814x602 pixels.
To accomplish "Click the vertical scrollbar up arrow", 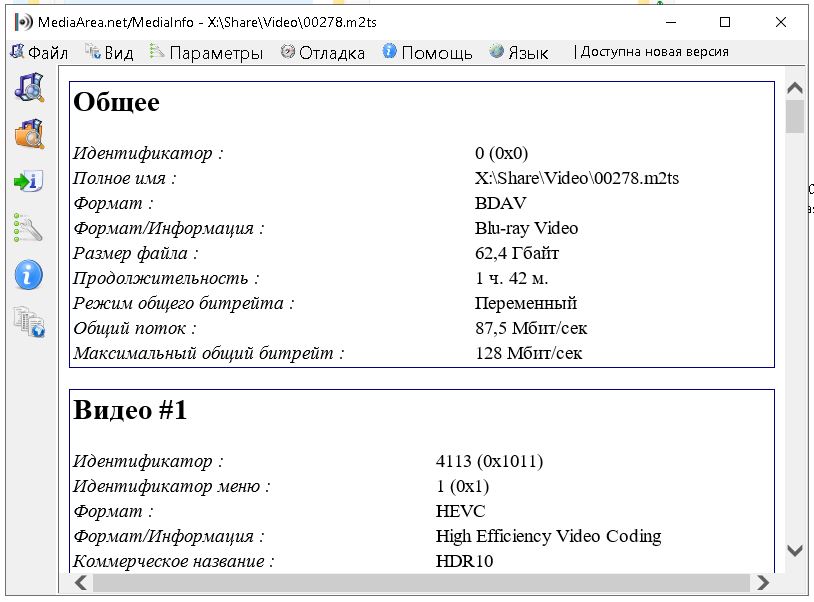I will [795, 88].
